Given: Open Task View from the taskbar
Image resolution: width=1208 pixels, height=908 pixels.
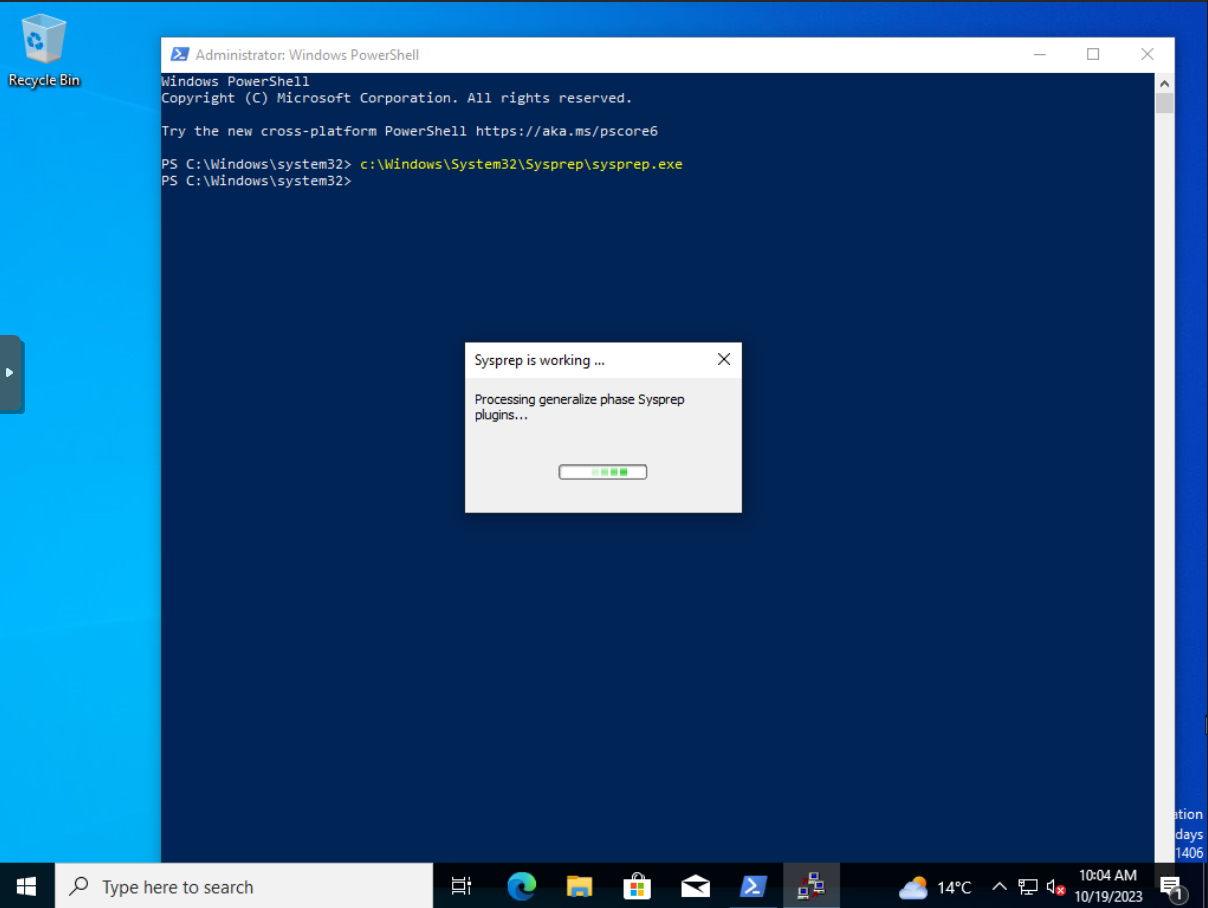Looking at the screenshot, I should pos(461,886).
